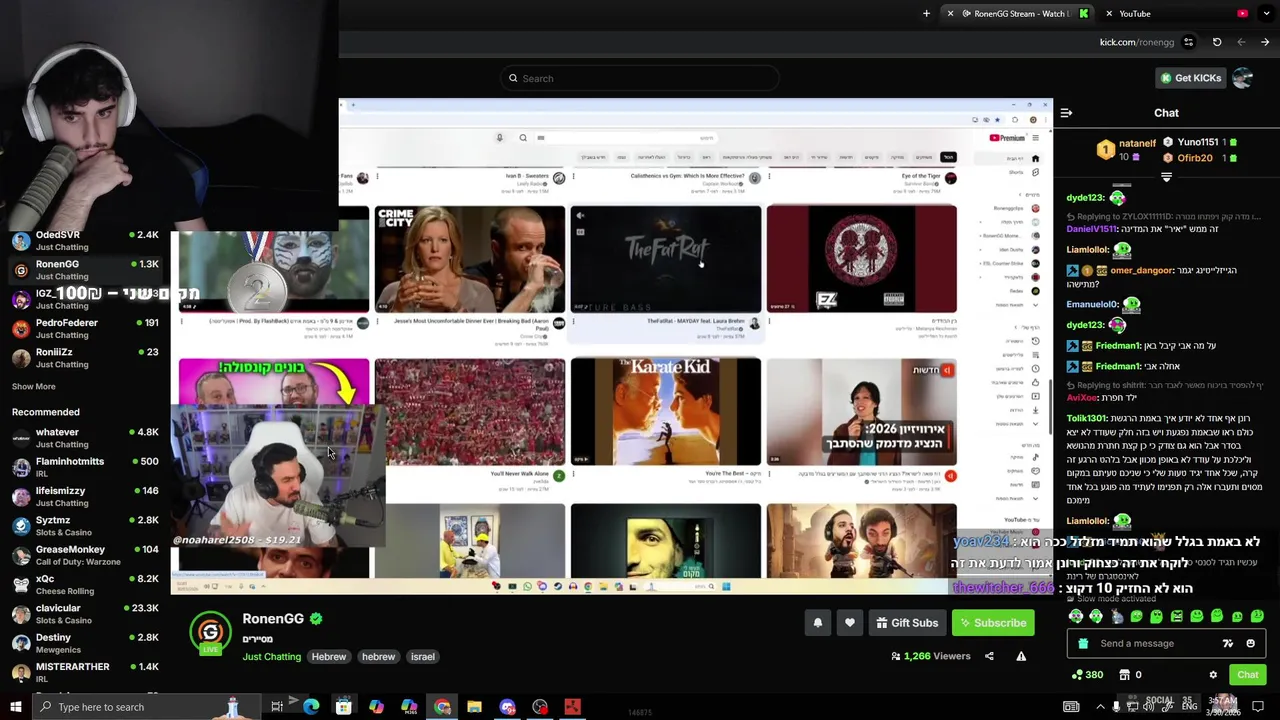Open PedroFederer channel in sidebar

click(85, 328)
